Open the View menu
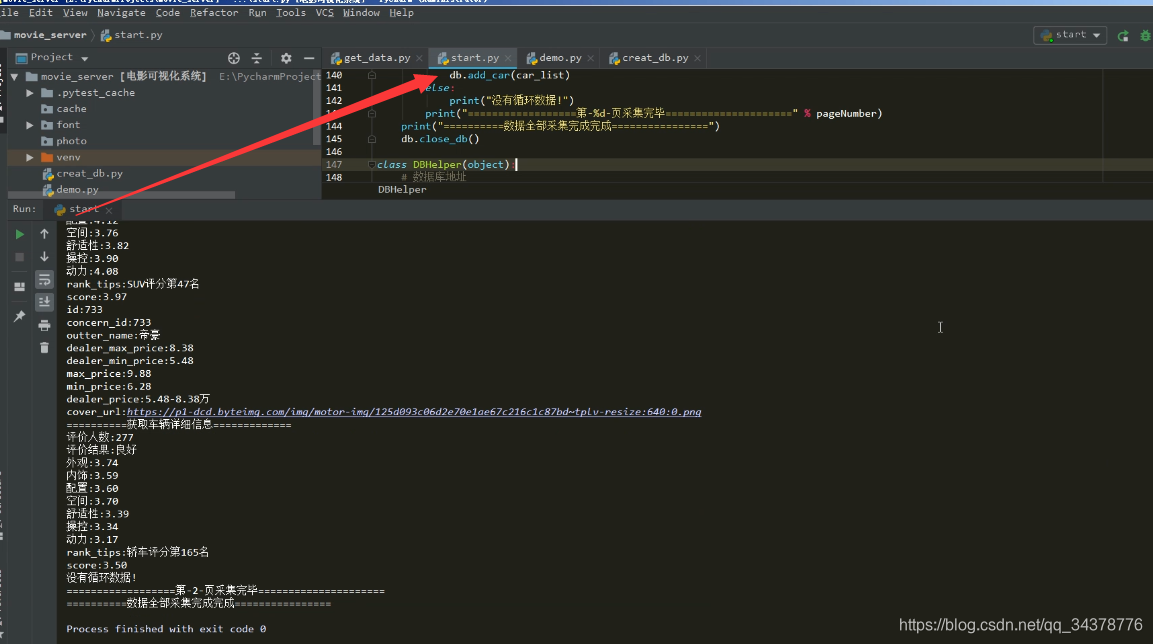This screenshot has width=1153, height=644. (75, 12)
